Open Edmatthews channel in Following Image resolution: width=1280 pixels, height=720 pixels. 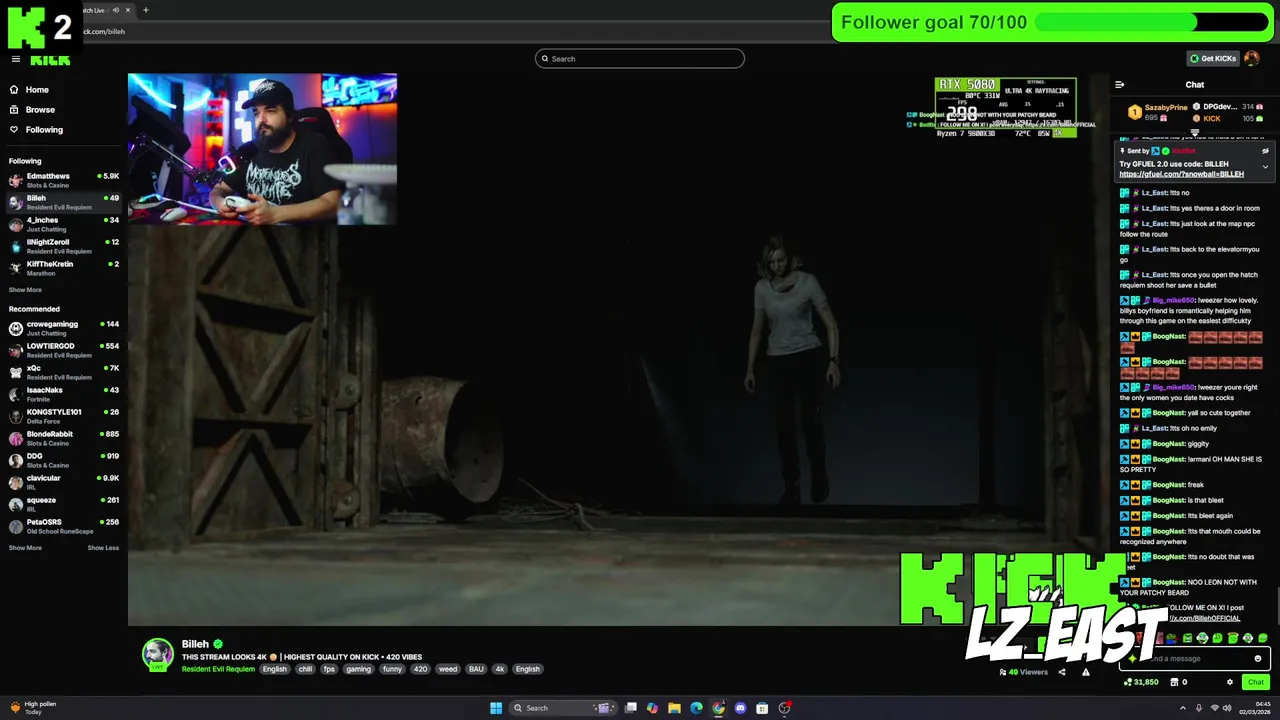point(63,180)
